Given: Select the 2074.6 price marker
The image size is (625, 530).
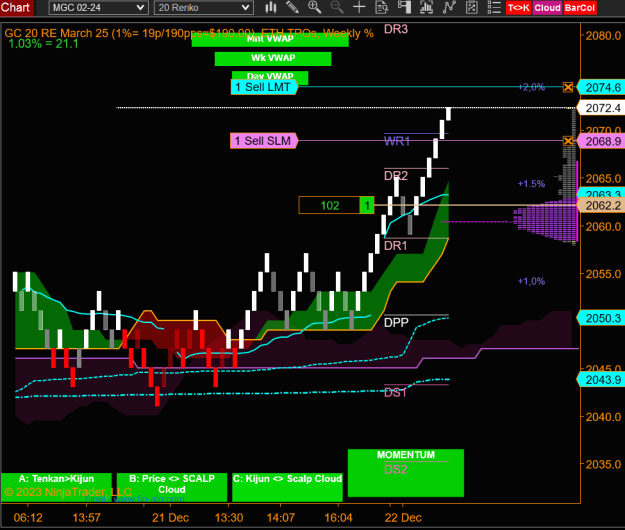Looking at the screenshot, I should point(601,87).
